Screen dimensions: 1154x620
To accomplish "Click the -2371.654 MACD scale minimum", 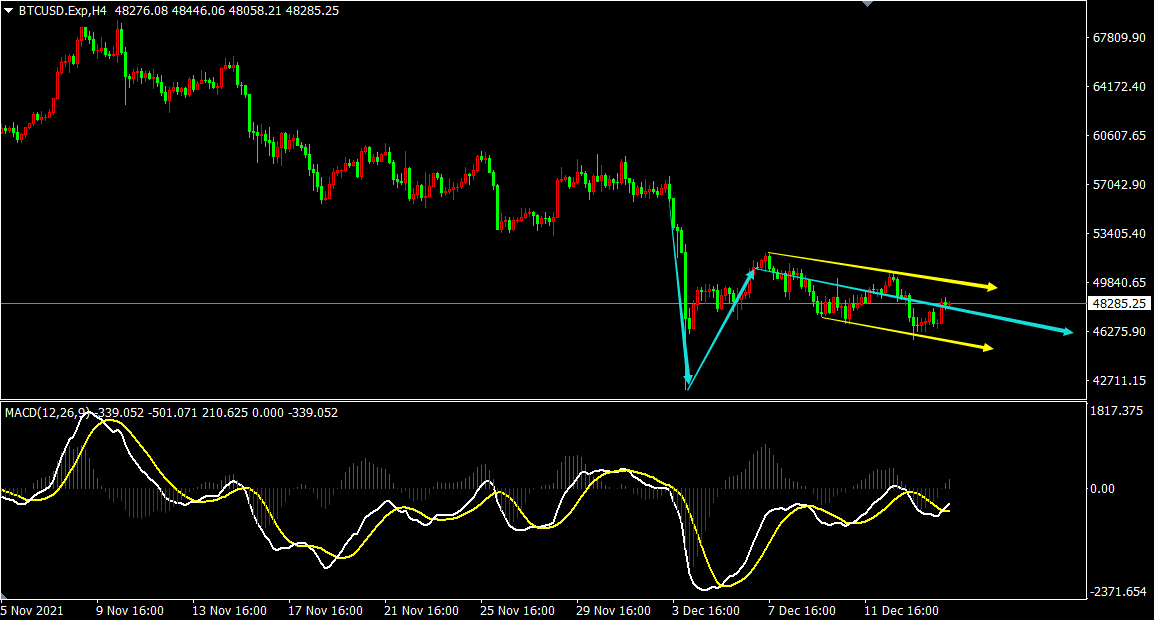I will point(1118,592).
